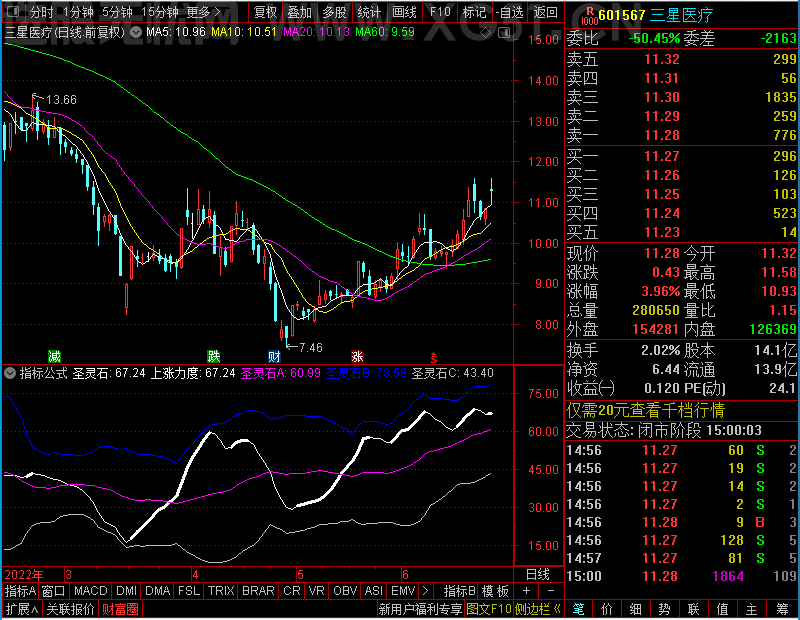Activate the 画线 drawing tool
Viewport: 800px width, 620px height.
tap(404, 12)
